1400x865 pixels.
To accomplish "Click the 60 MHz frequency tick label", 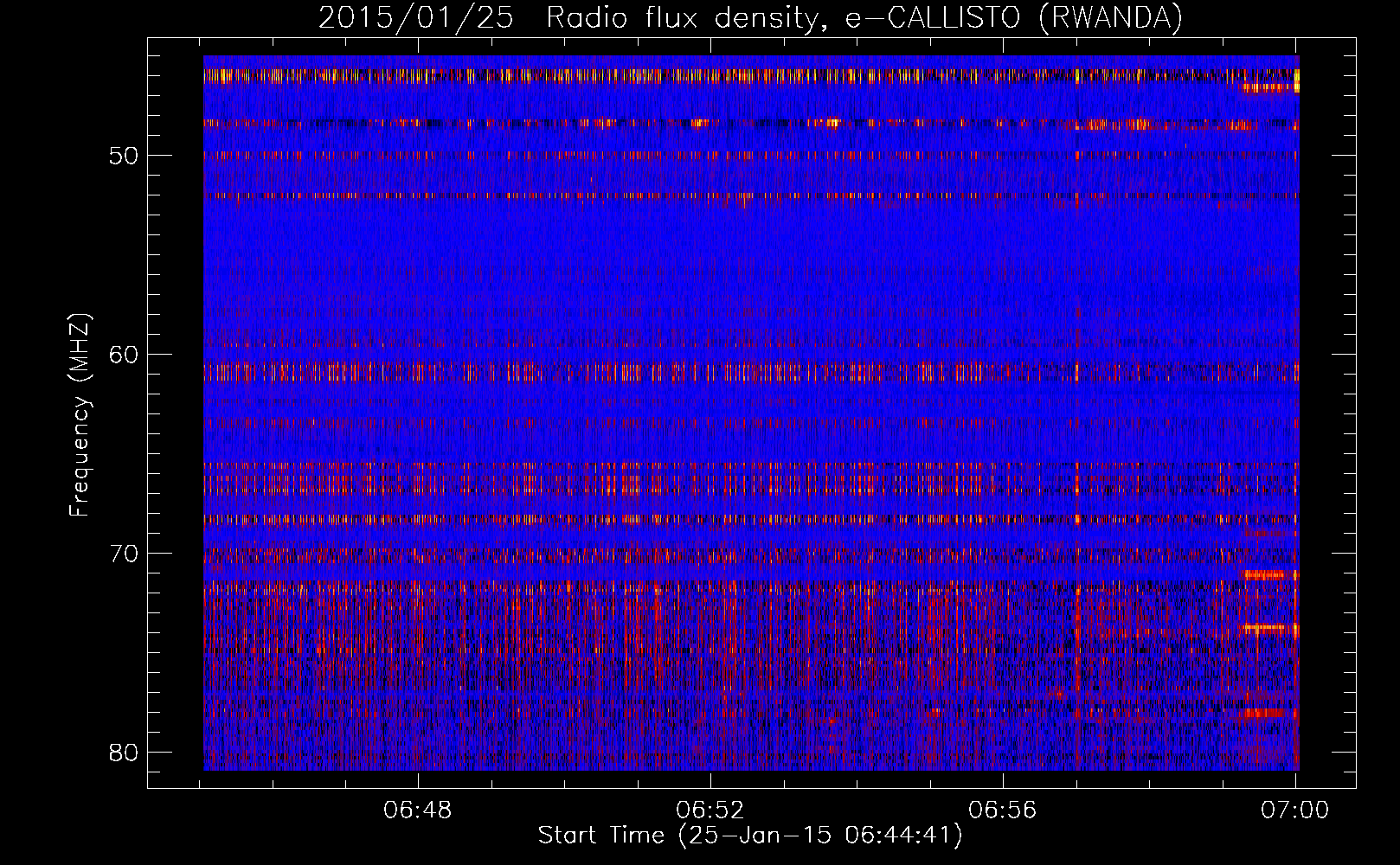I will pyautogui.click(x=125, y=354).
